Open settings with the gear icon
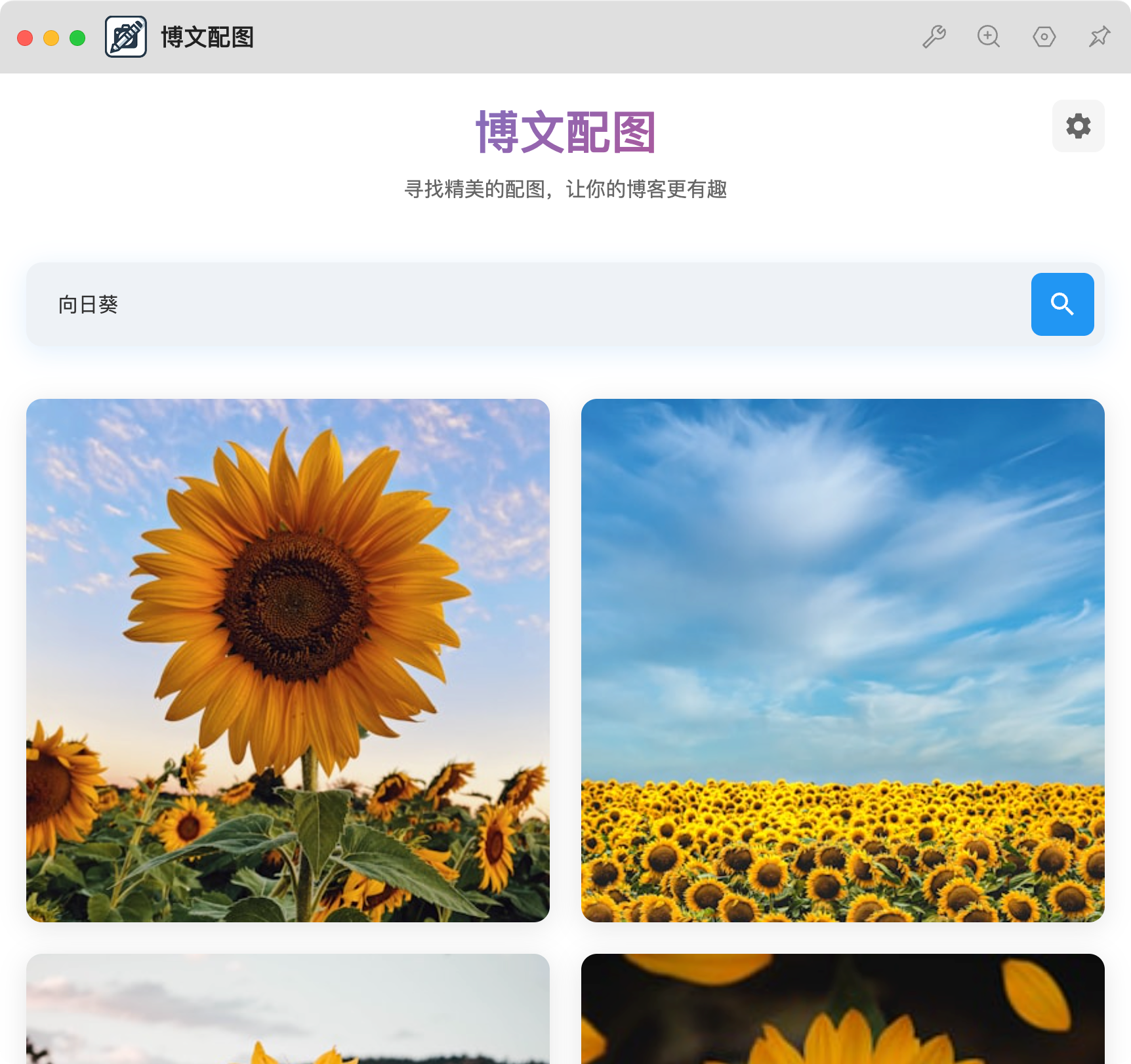The height and width of the screenshot is (1064, 1131). (x=1078, y=126)
